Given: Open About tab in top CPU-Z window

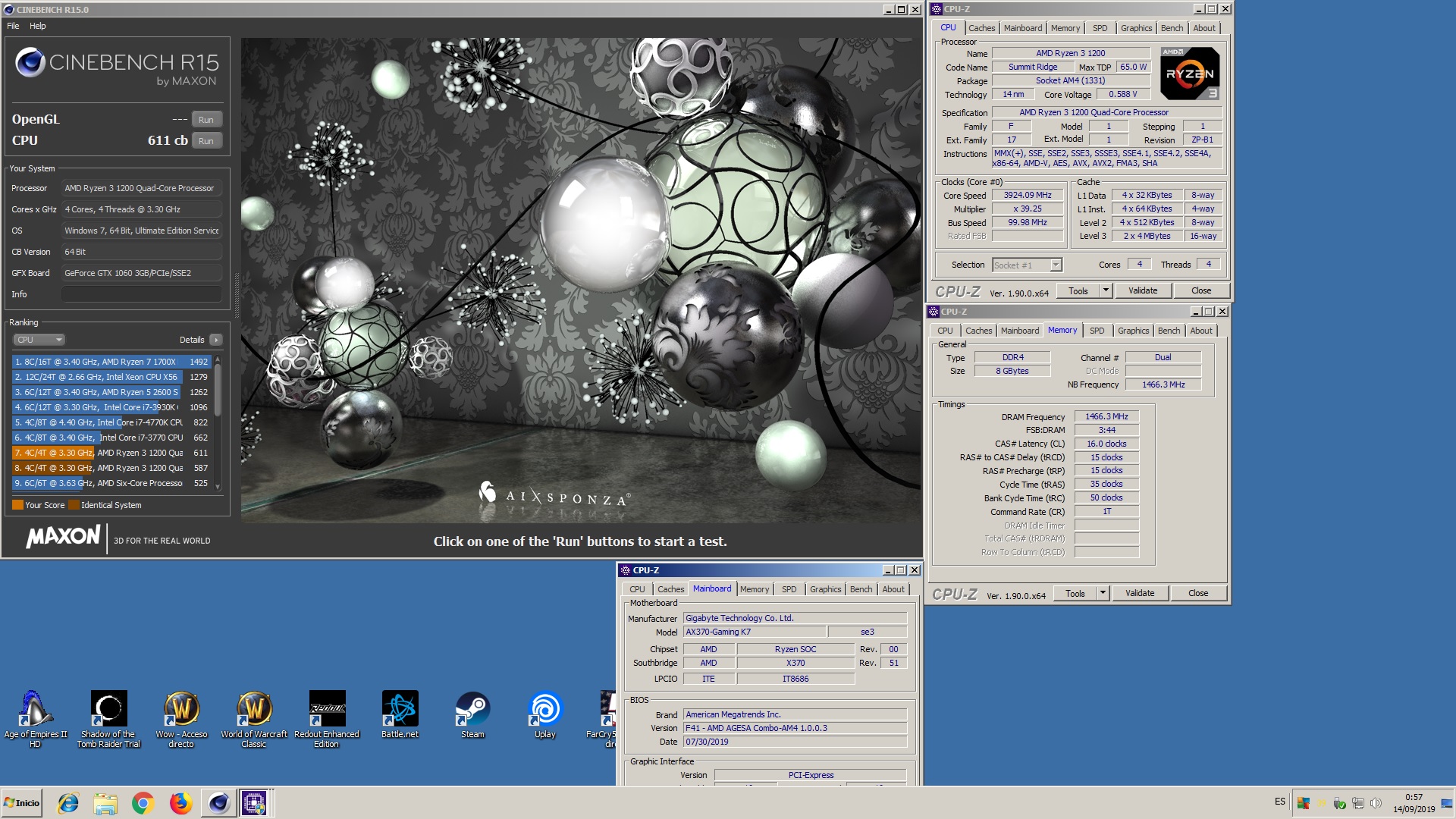Looking at the screenshot, I should coord(1204,28).
